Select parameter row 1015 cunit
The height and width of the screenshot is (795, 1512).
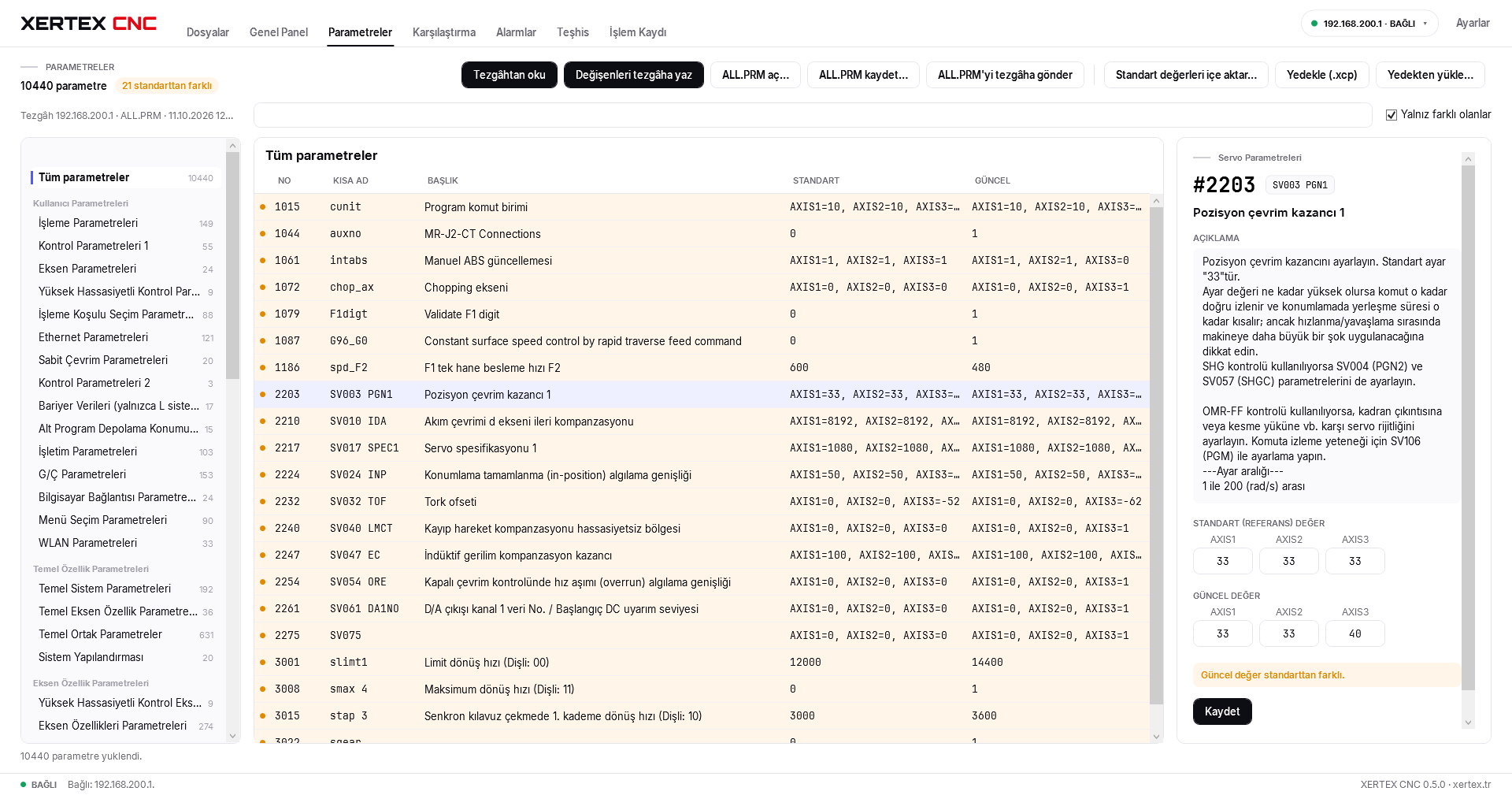point(702,207)
